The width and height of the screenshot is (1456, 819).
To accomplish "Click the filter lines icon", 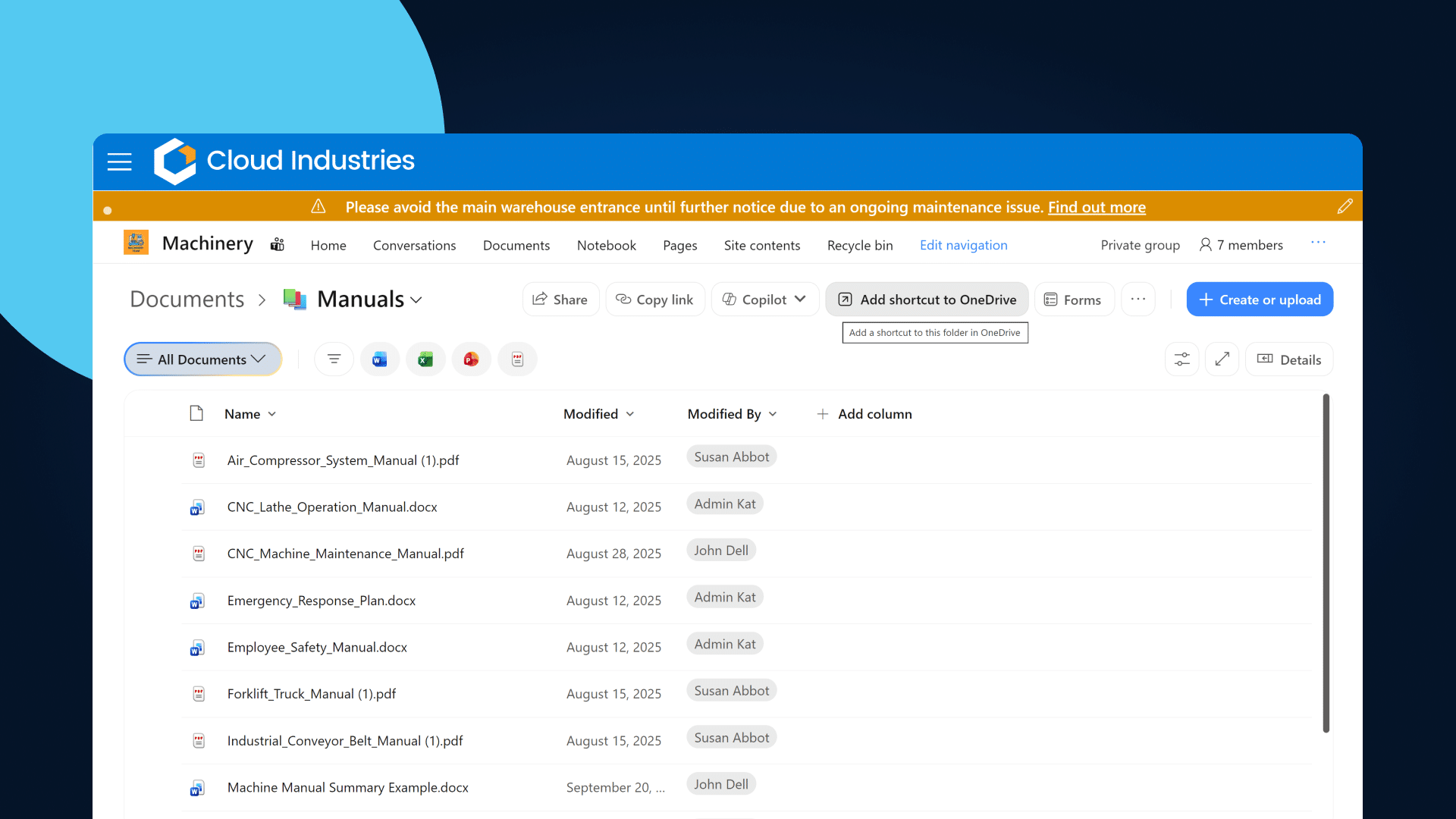I will point(334,359).
